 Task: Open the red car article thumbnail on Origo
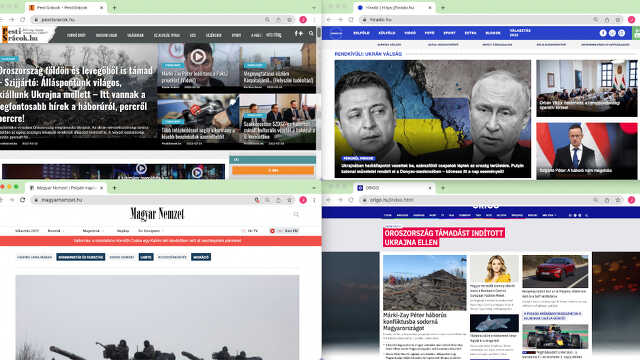click(555, 271)
